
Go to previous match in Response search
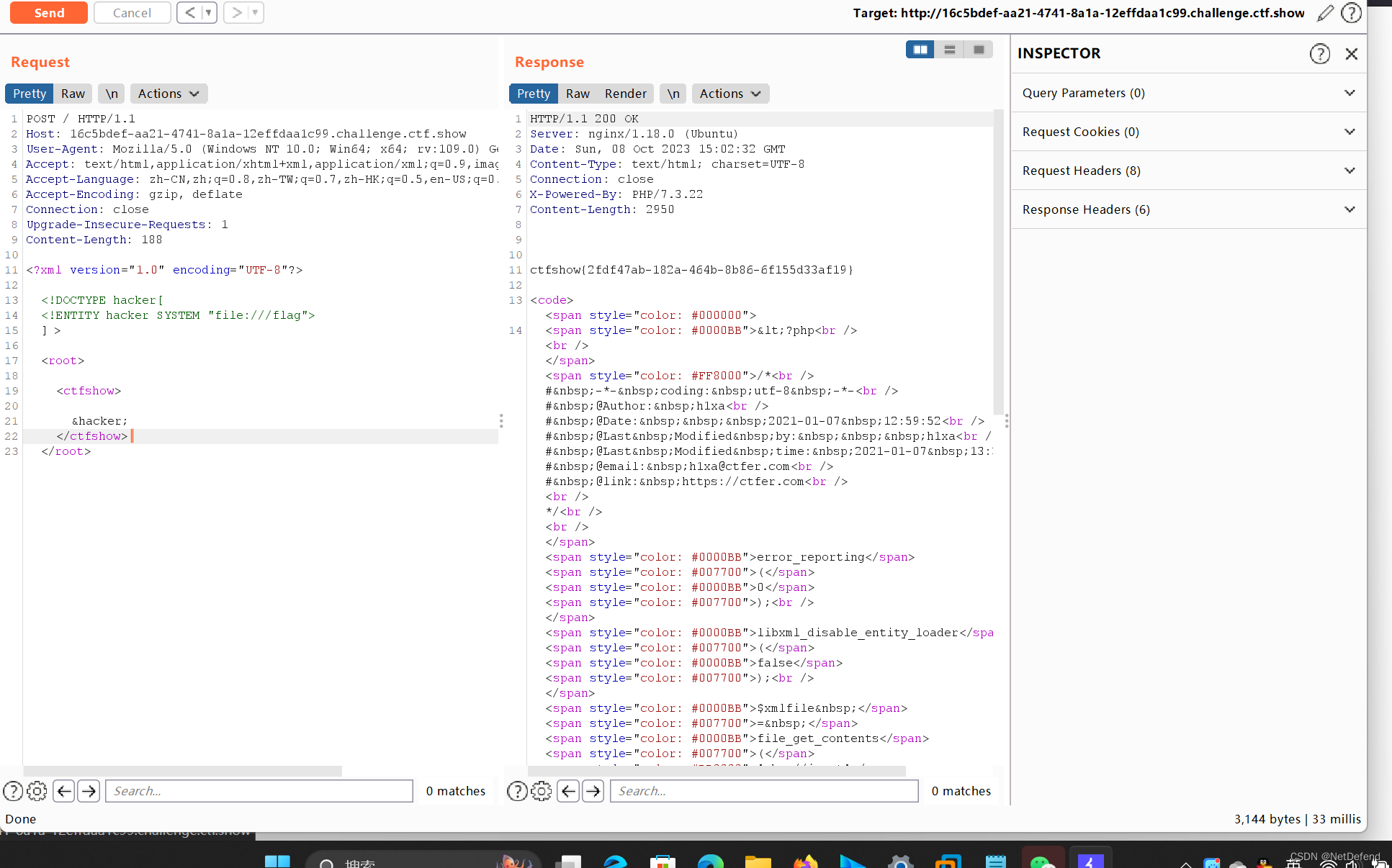point(568,791)
